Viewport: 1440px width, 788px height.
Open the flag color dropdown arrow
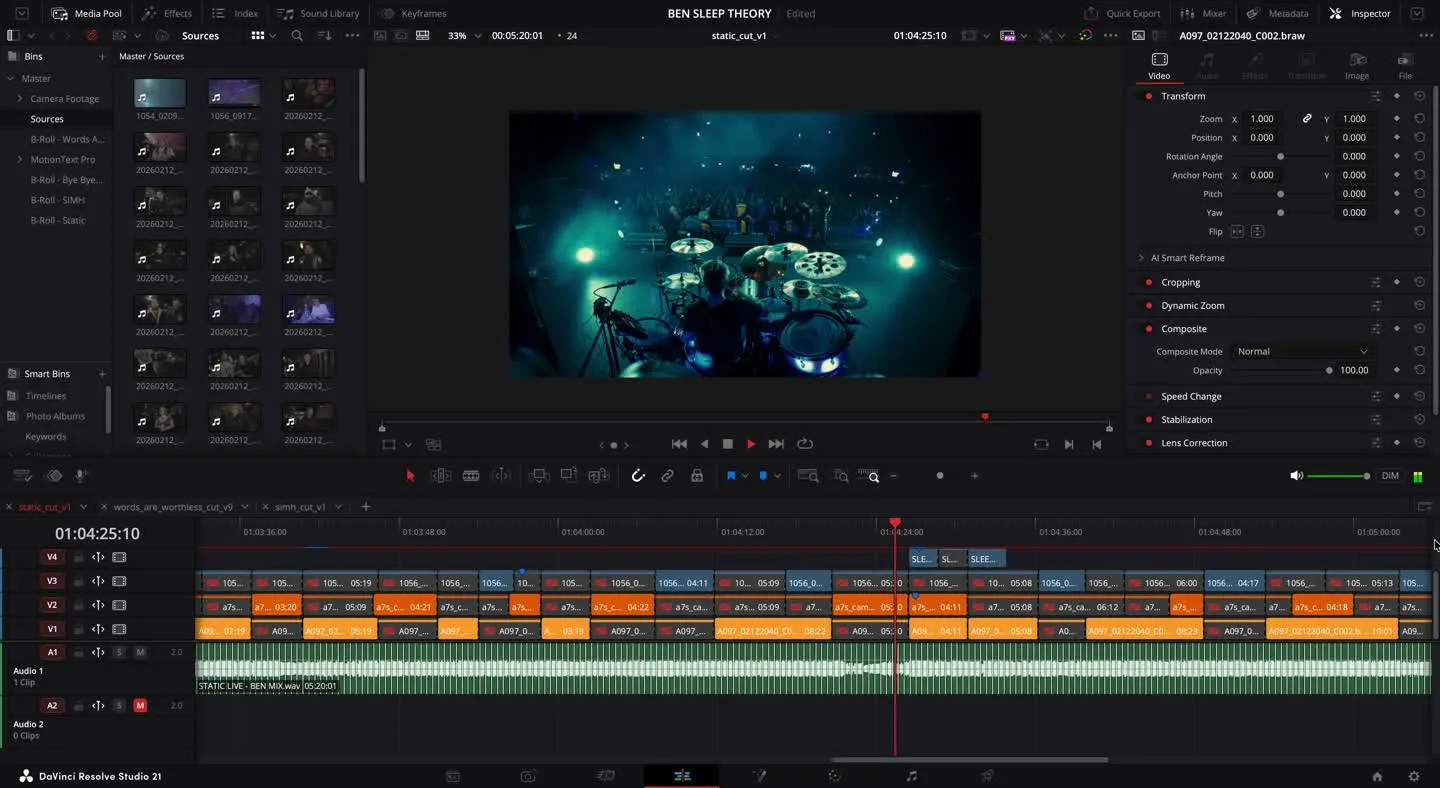(744, 477)
